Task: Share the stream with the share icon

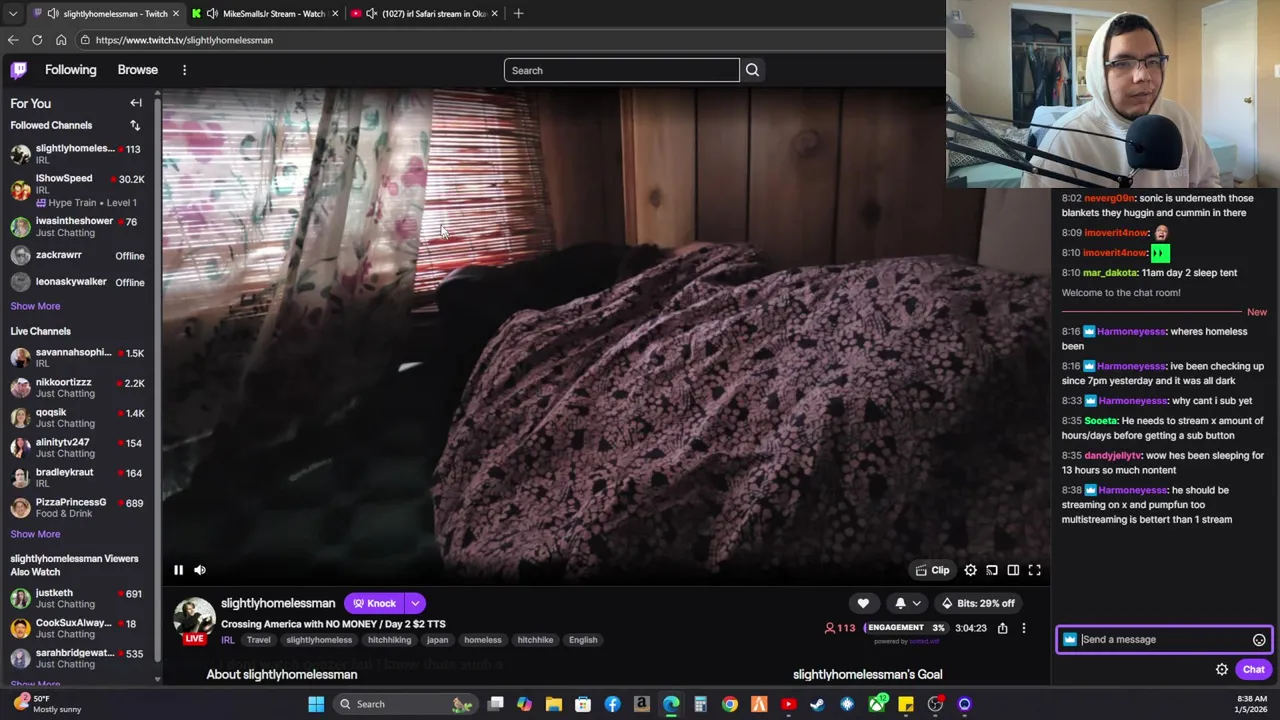Action: [1002, 628]
